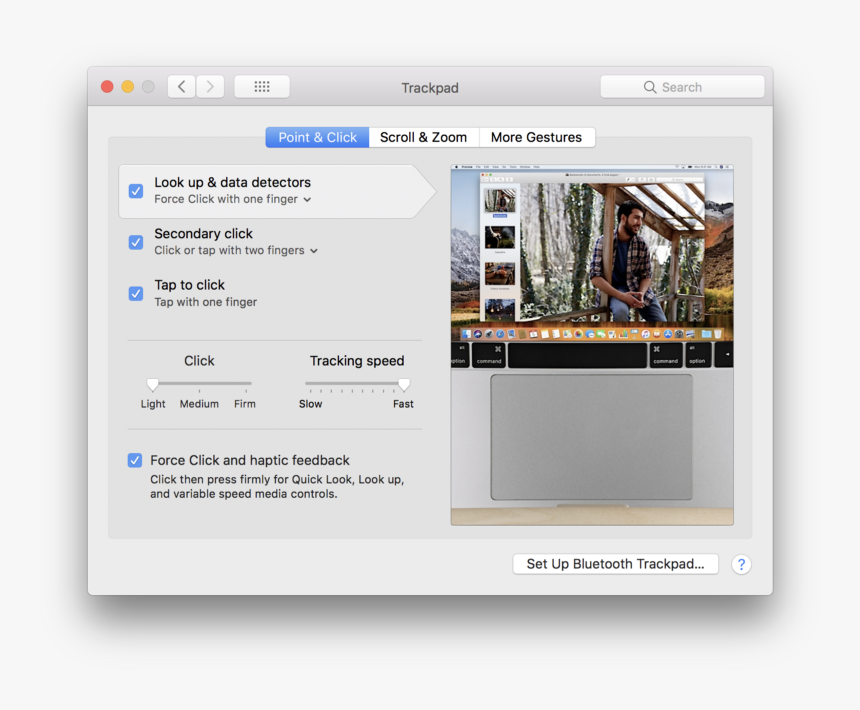
Task: Open the More Gestures tab
Action: (x=537, y=137)
